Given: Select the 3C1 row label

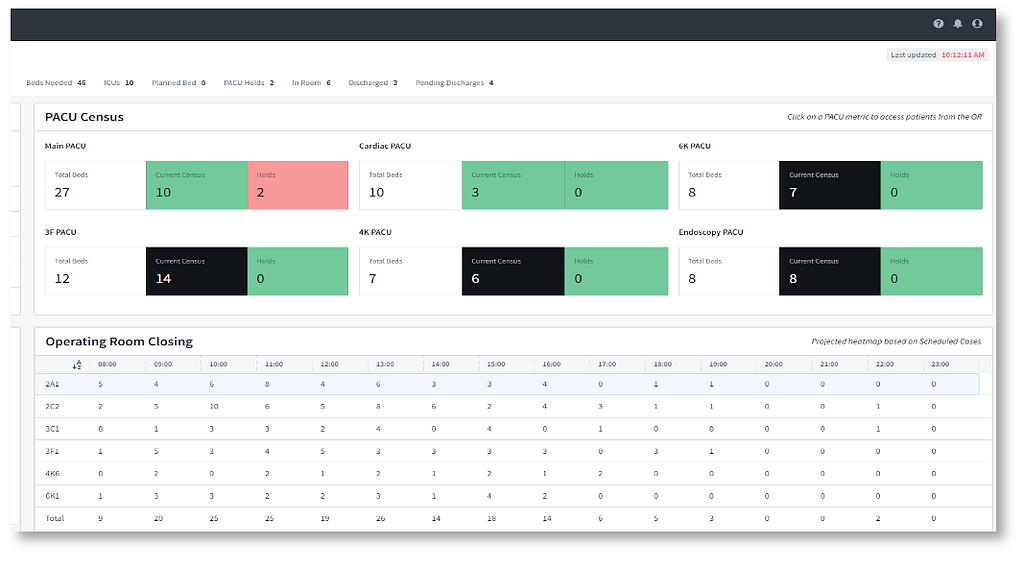Looking at the screenshot, I should (x=52, y=429).
